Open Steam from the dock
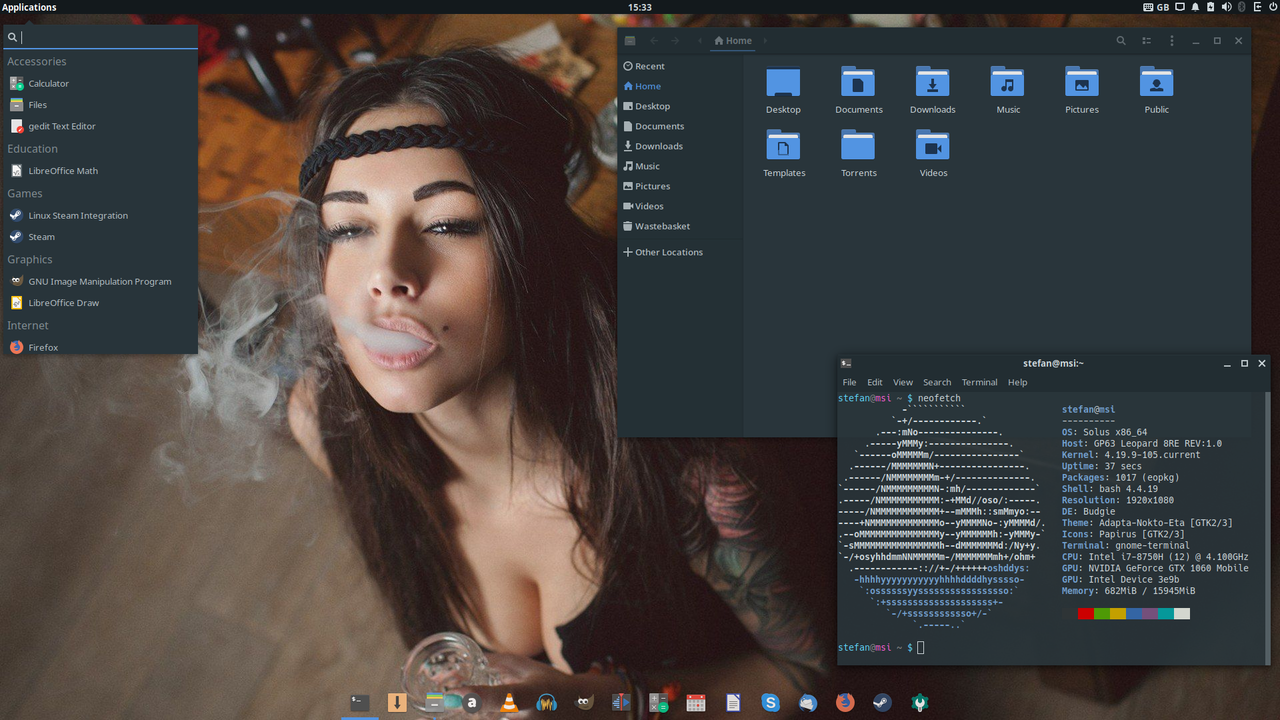This screenshot has width=1280, height=720. (882, 703)
